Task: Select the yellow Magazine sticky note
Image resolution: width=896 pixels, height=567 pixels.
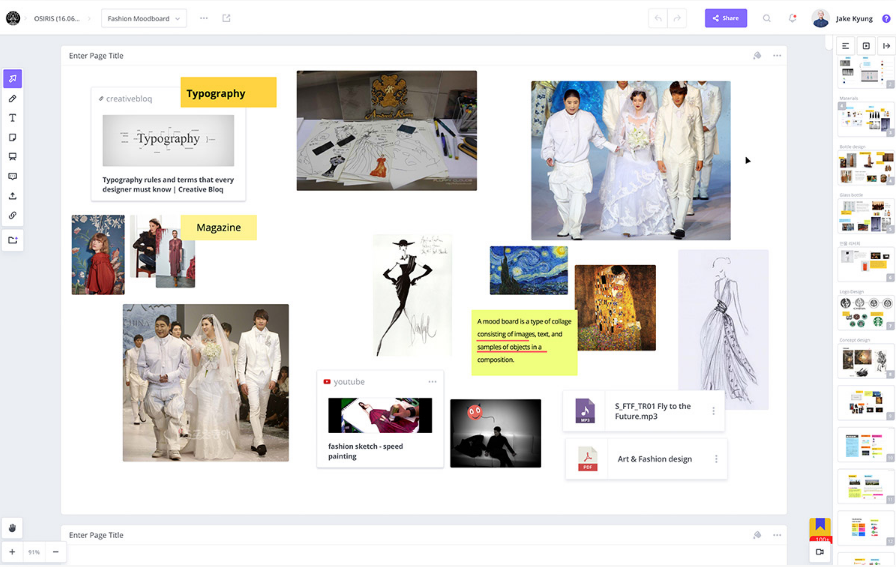Action: coord(218,227)
